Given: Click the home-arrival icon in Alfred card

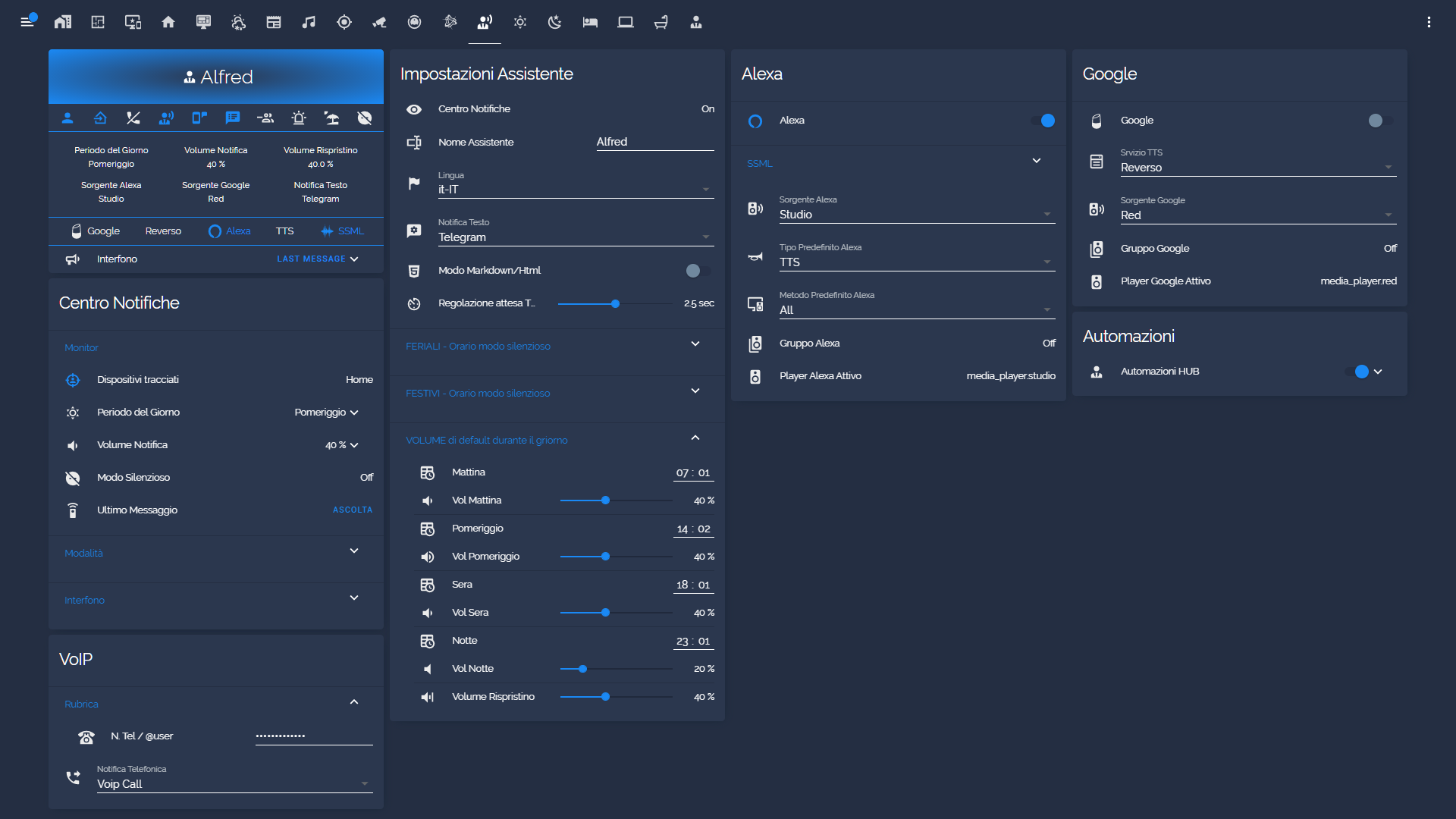Looking at the screenshot, I should pyautogui.click(x=100, y=118).
